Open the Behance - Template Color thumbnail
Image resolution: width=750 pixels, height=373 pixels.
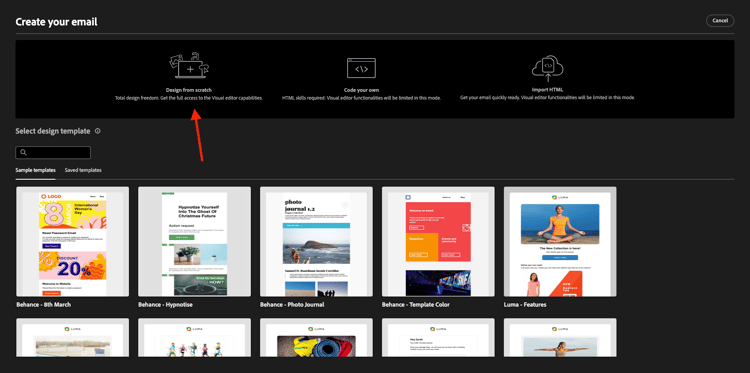tap(438, 241)
